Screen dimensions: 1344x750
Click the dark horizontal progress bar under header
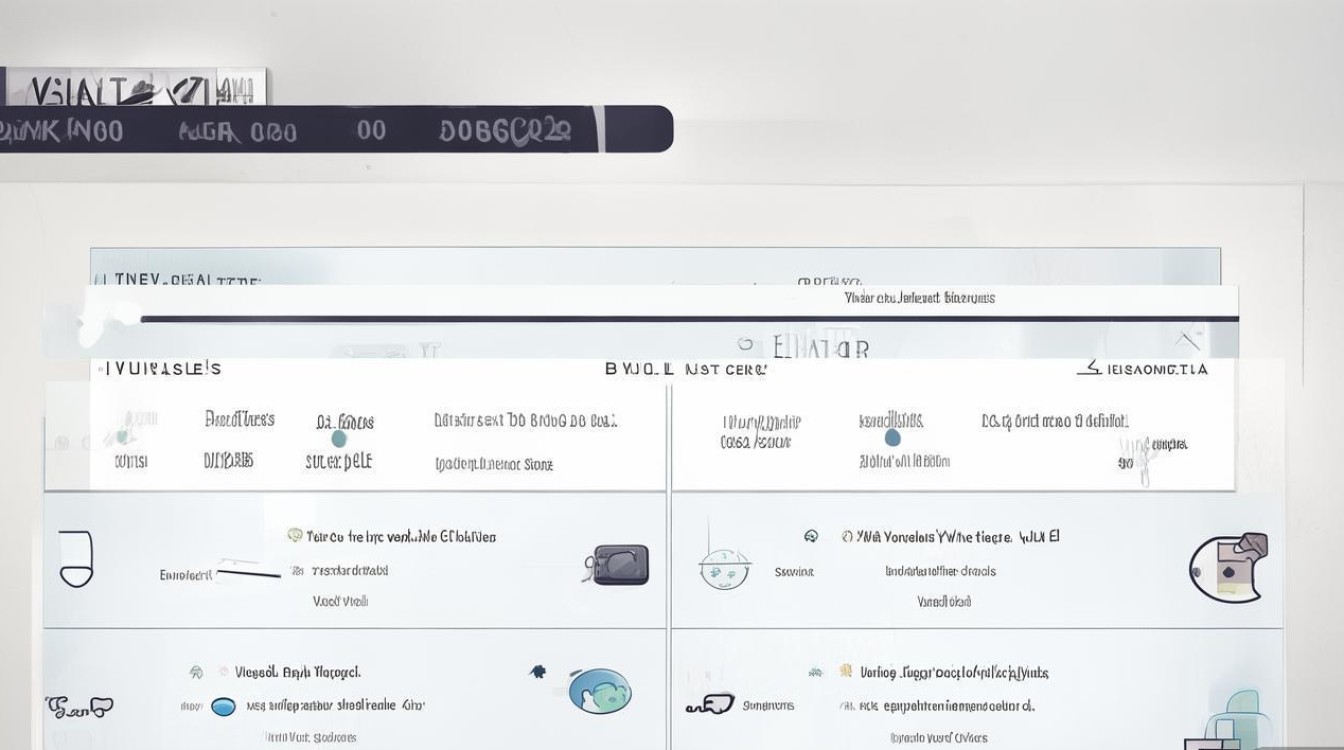pos(689,319)
